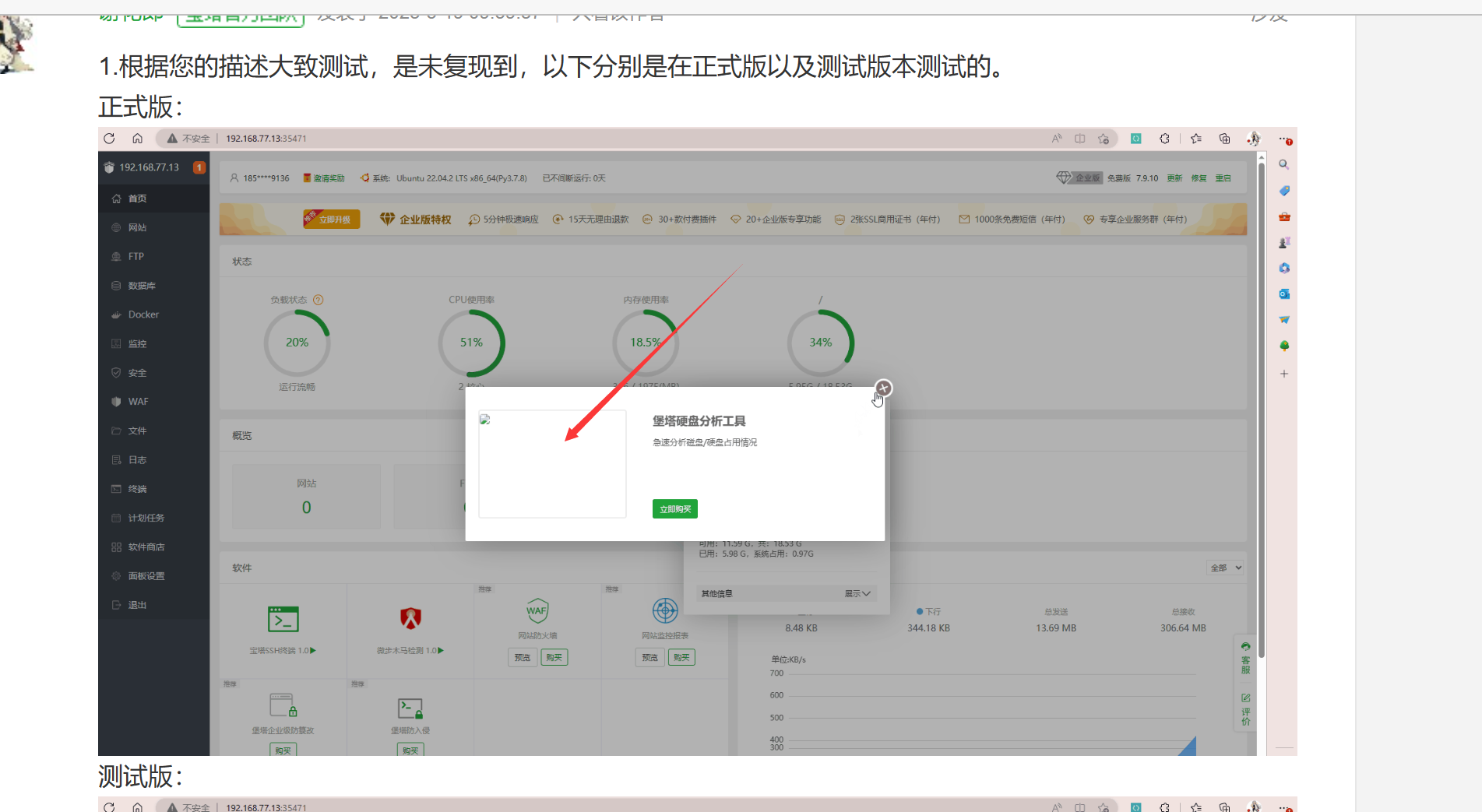The width and height of the screenshot is (1482, 812).
Task: Click the browser home icon beside the refresh icon
Action: 137,139
